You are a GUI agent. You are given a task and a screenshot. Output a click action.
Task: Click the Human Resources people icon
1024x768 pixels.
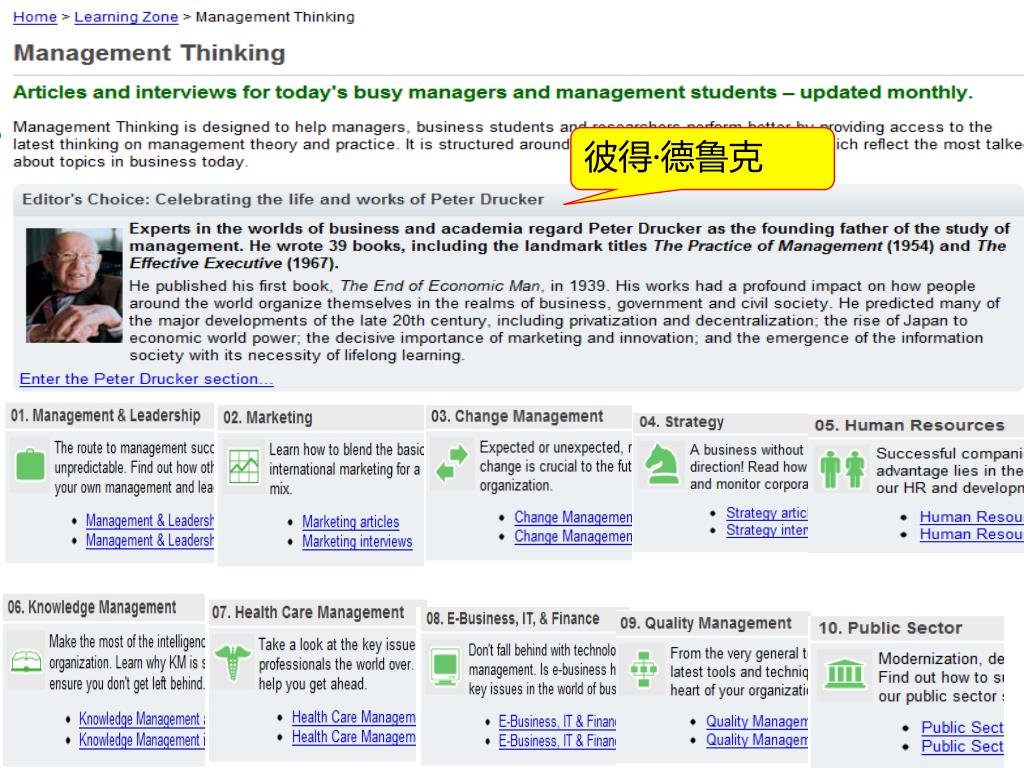[842, 469]
